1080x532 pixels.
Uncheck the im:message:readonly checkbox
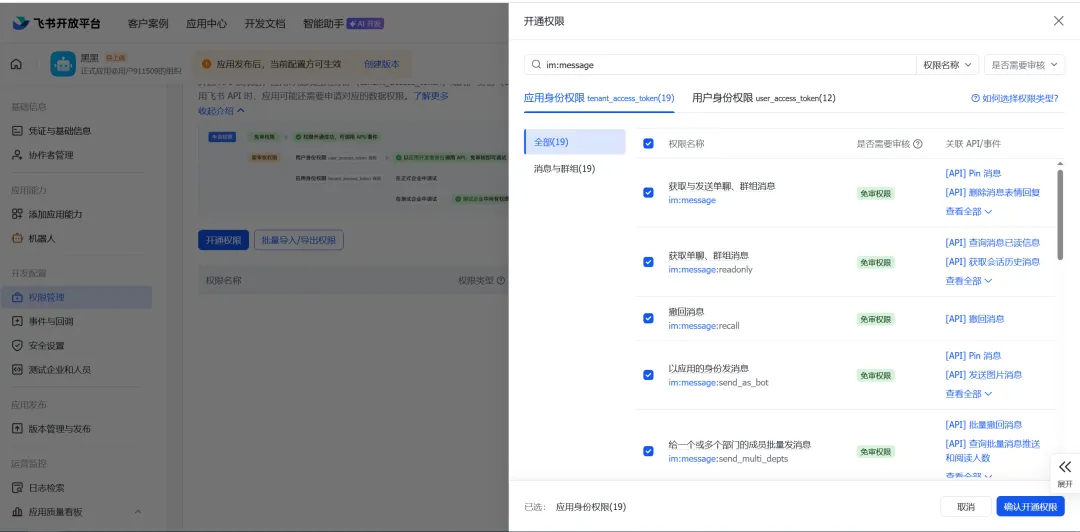coord(648,262)
